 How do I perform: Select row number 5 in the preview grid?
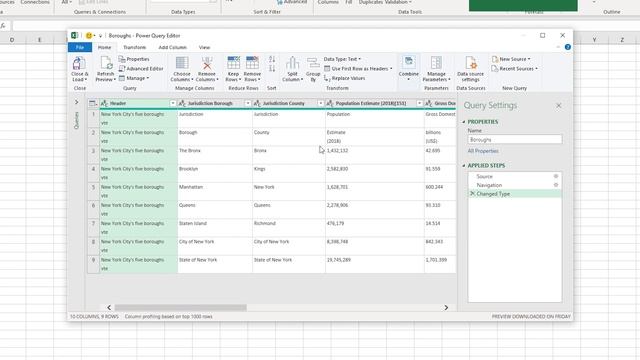pyautogui.click(x=93, y=191)
